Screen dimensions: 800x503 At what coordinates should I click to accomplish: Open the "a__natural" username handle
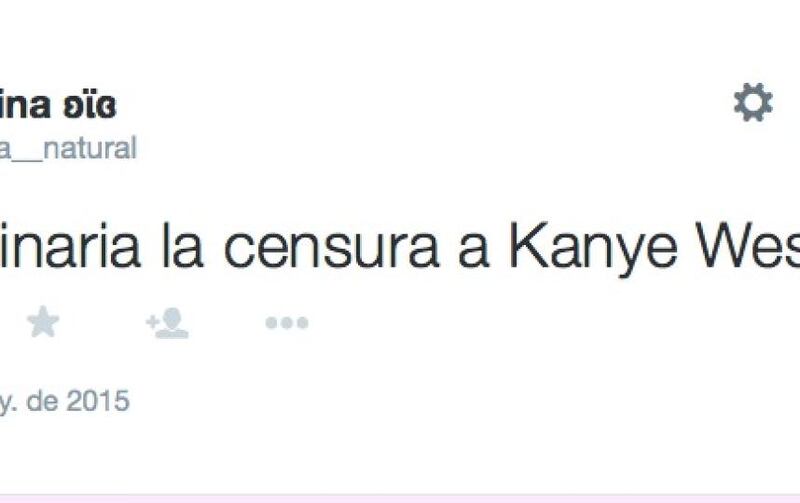coord(68,148)
